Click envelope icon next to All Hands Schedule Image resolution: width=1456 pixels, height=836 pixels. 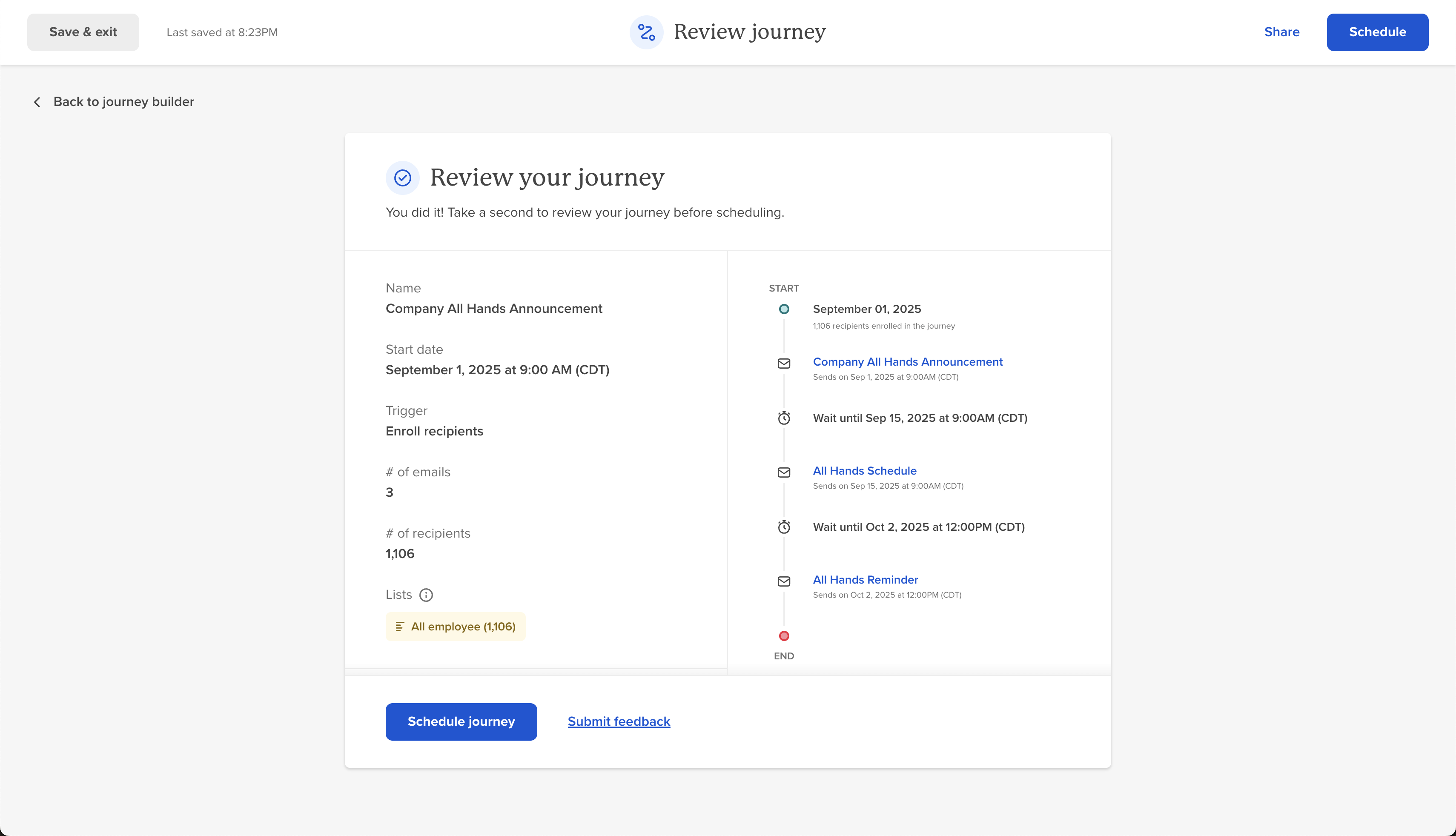coord(784,472)
